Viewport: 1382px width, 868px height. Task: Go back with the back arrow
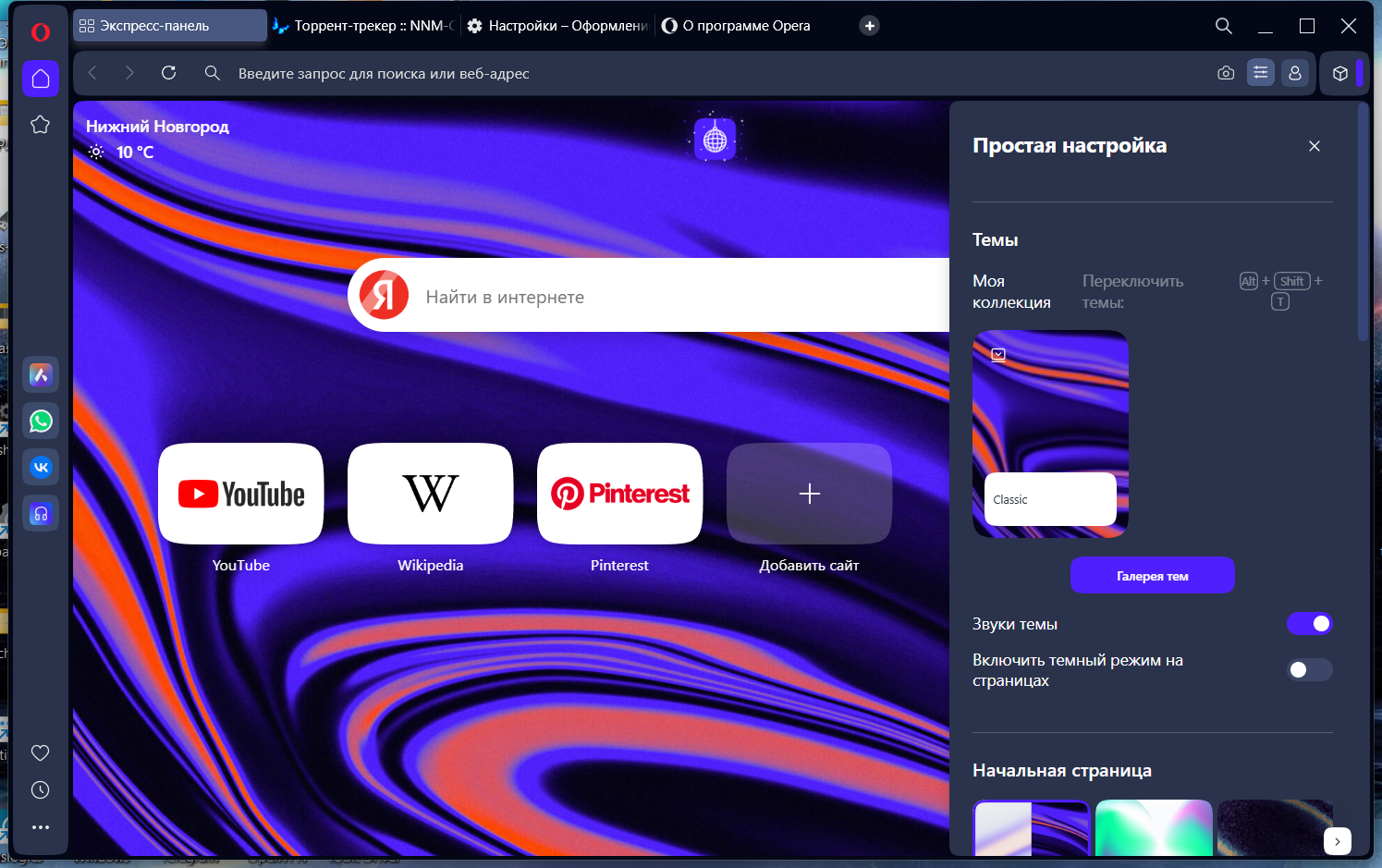[92, 73]
